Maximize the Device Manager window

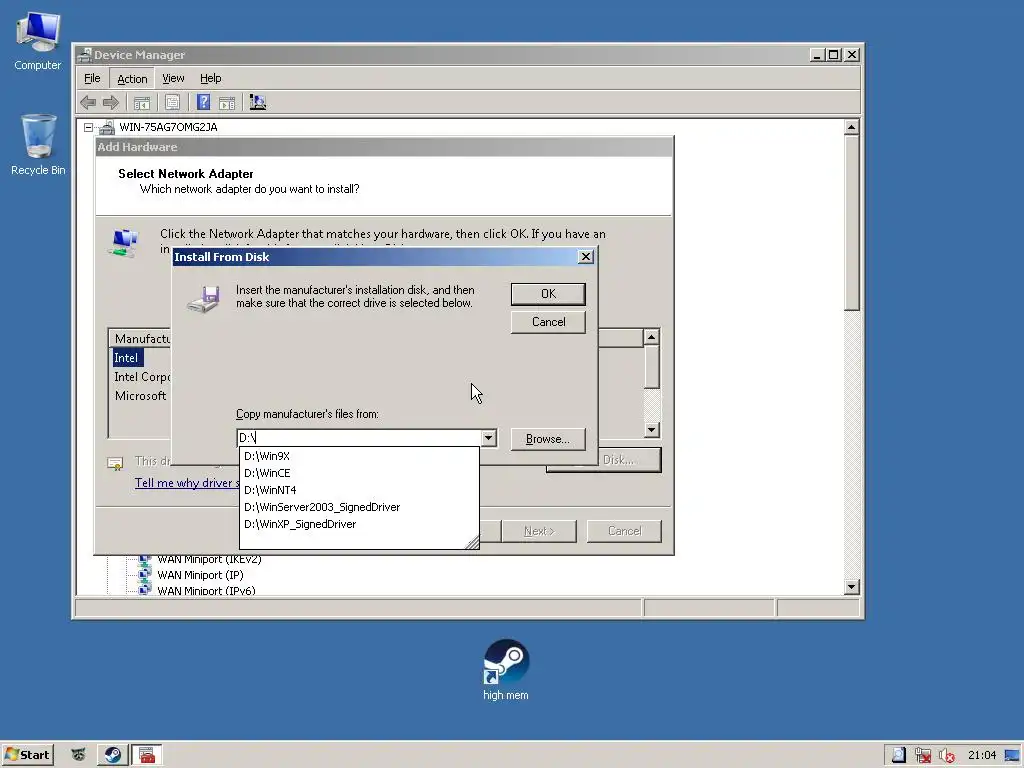(833, 55)
